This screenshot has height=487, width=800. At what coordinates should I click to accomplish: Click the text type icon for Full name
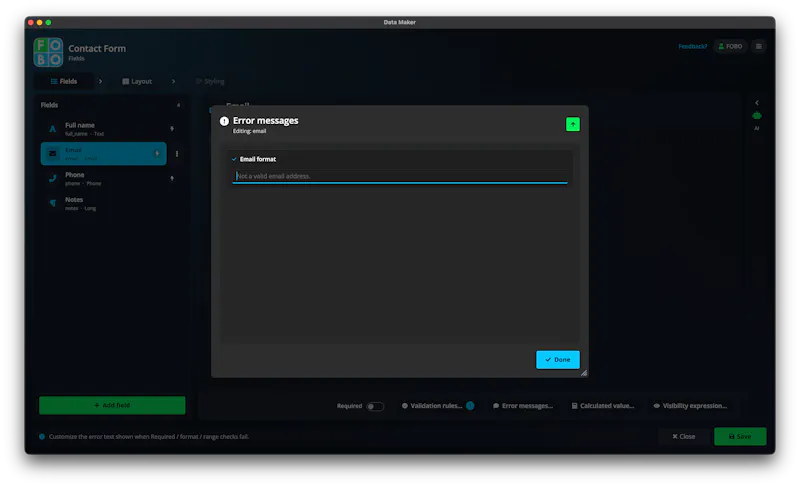click(x=53, y=129)
